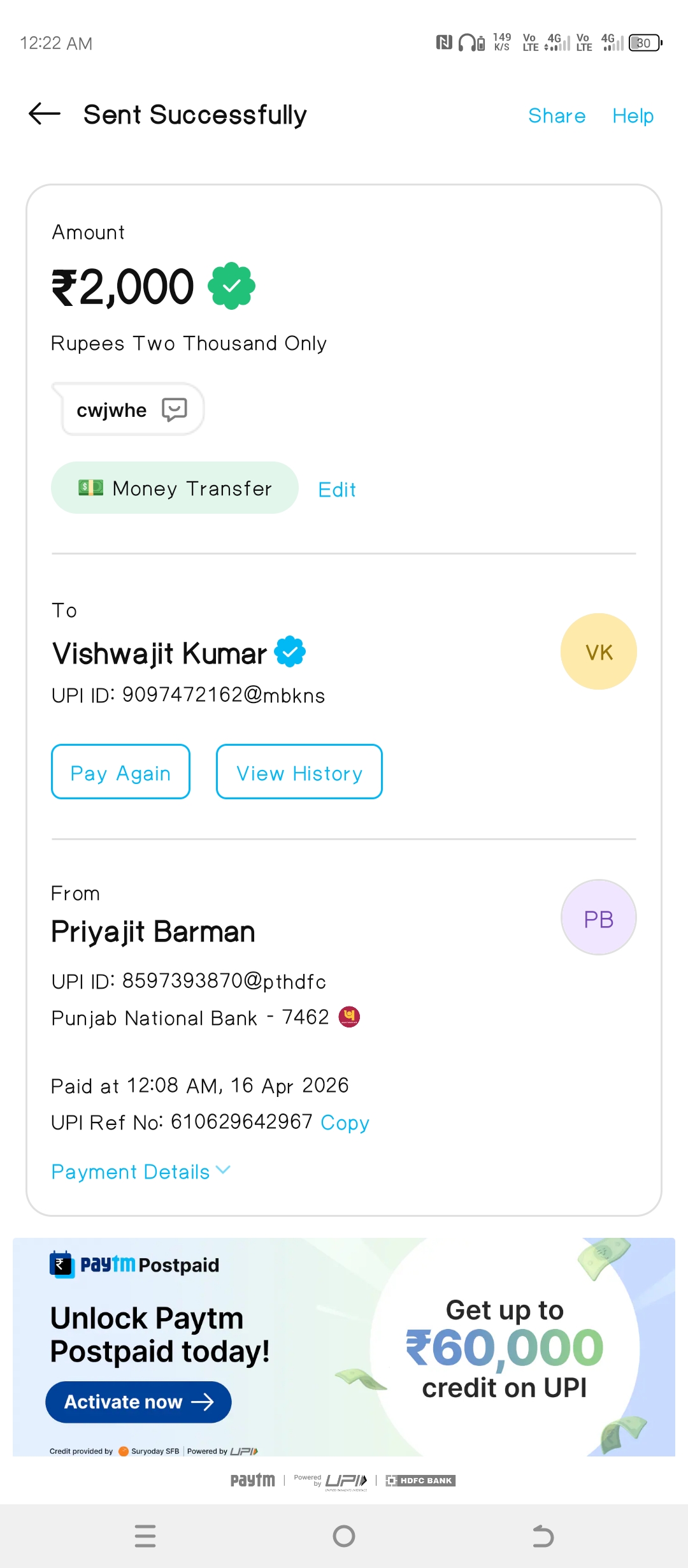Tap the PB sender avatar
688x1568 pixels.
(598, 918)
